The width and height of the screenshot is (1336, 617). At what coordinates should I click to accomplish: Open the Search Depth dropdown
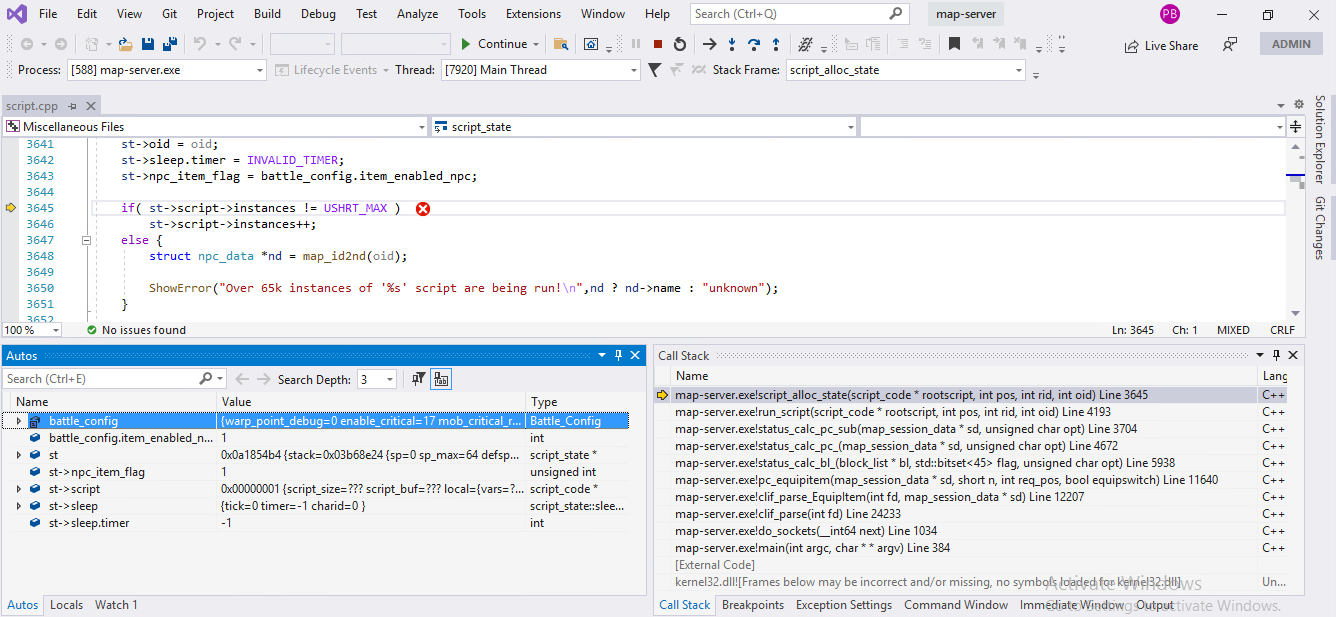(x=390, y=379)
